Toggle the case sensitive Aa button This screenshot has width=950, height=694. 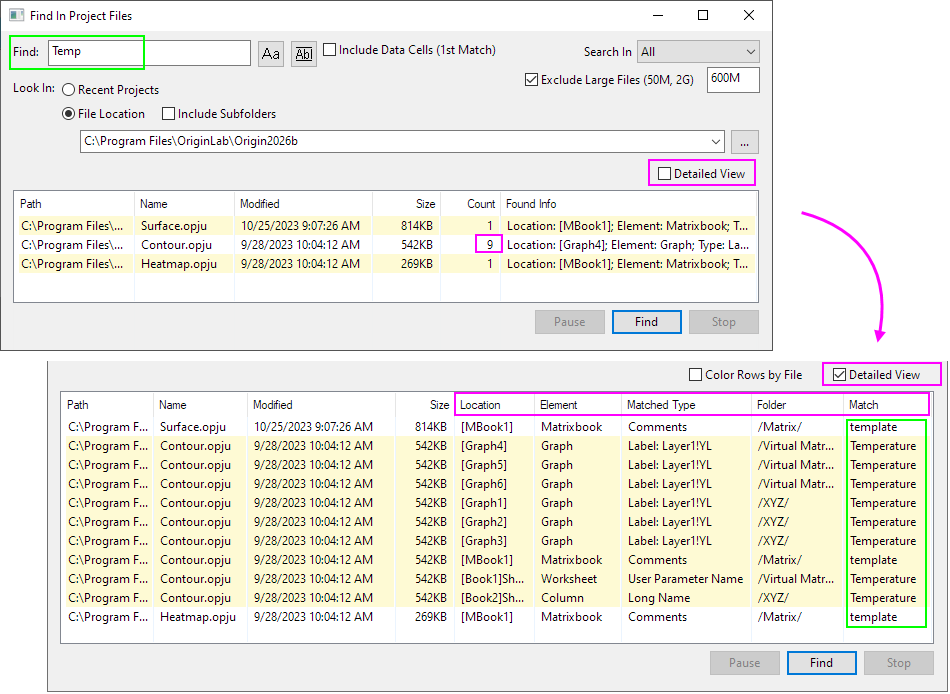[x=271, y=54]
